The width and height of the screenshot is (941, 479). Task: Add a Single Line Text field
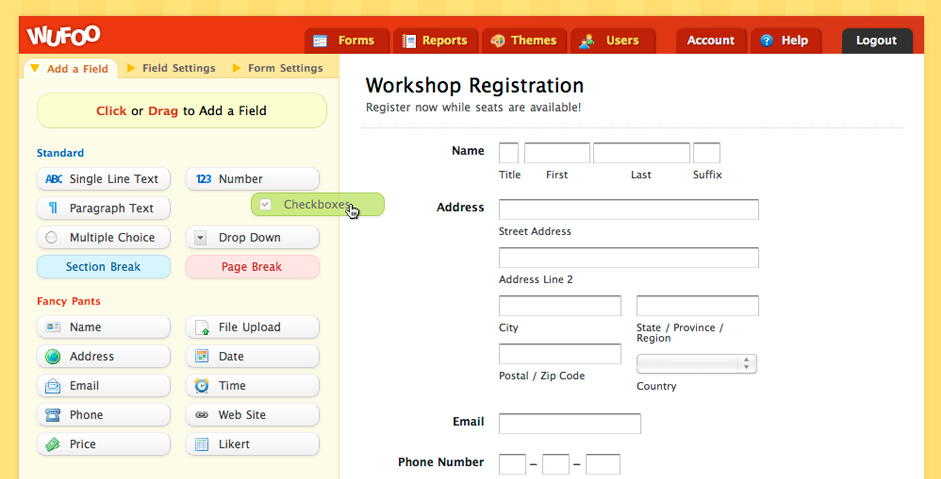coord(103,179)
